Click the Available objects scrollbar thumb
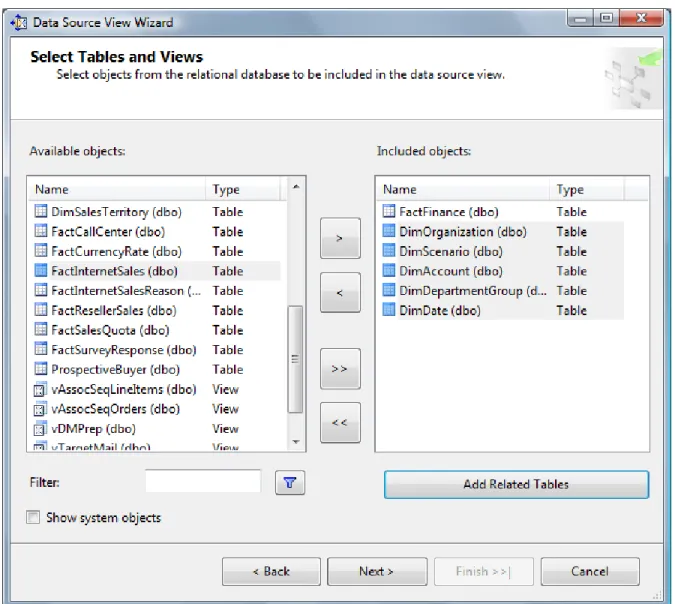This screenshot has width=675, height=604. click(x=295, y=359)
